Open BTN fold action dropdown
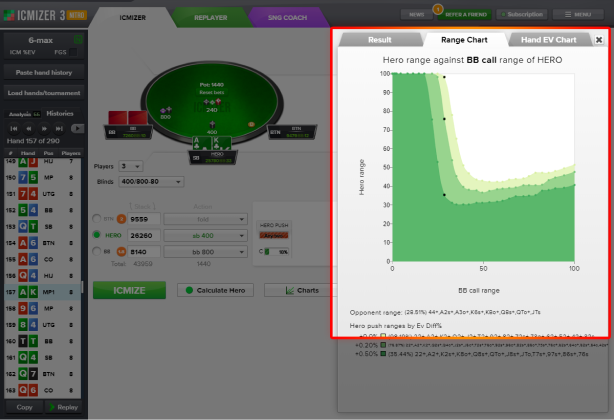 point(205,219)
